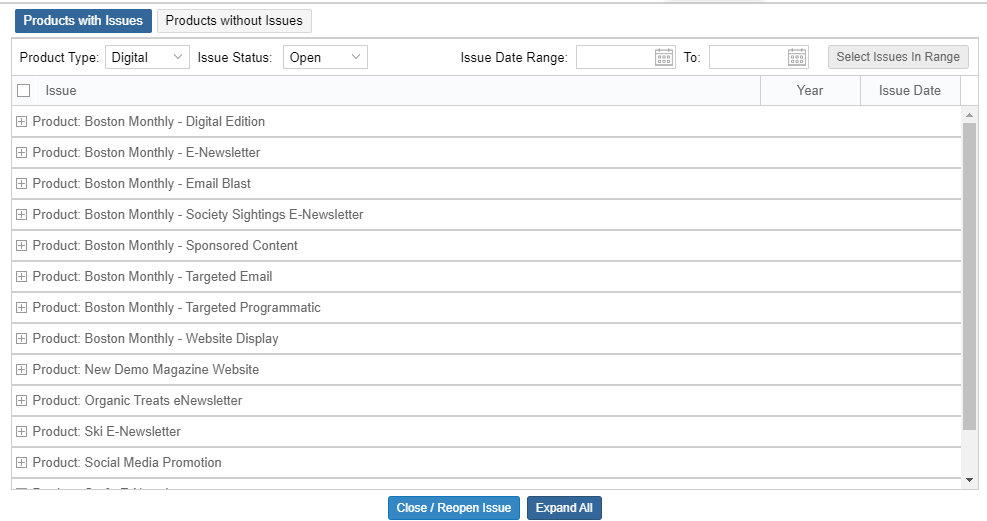Screen dimensions: 987x521
Task: Expand Boston Monthly - Targeted Programmatic product
Action: tap(21, 307)
